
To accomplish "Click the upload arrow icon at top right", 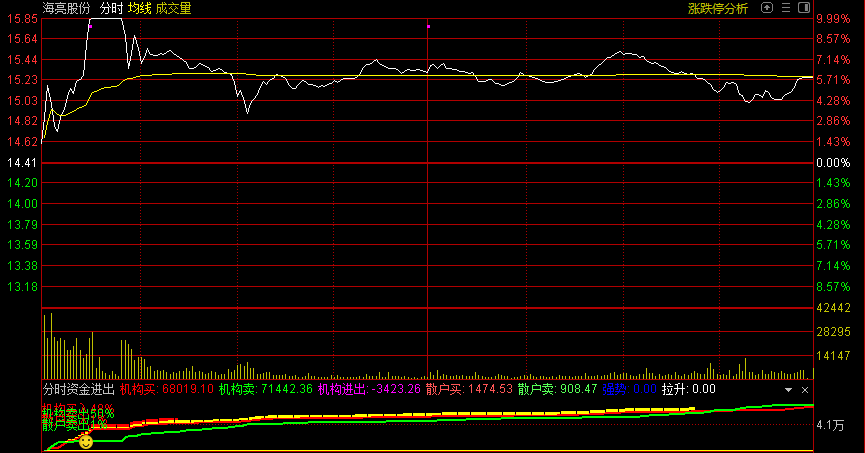I will pos(767,8).
